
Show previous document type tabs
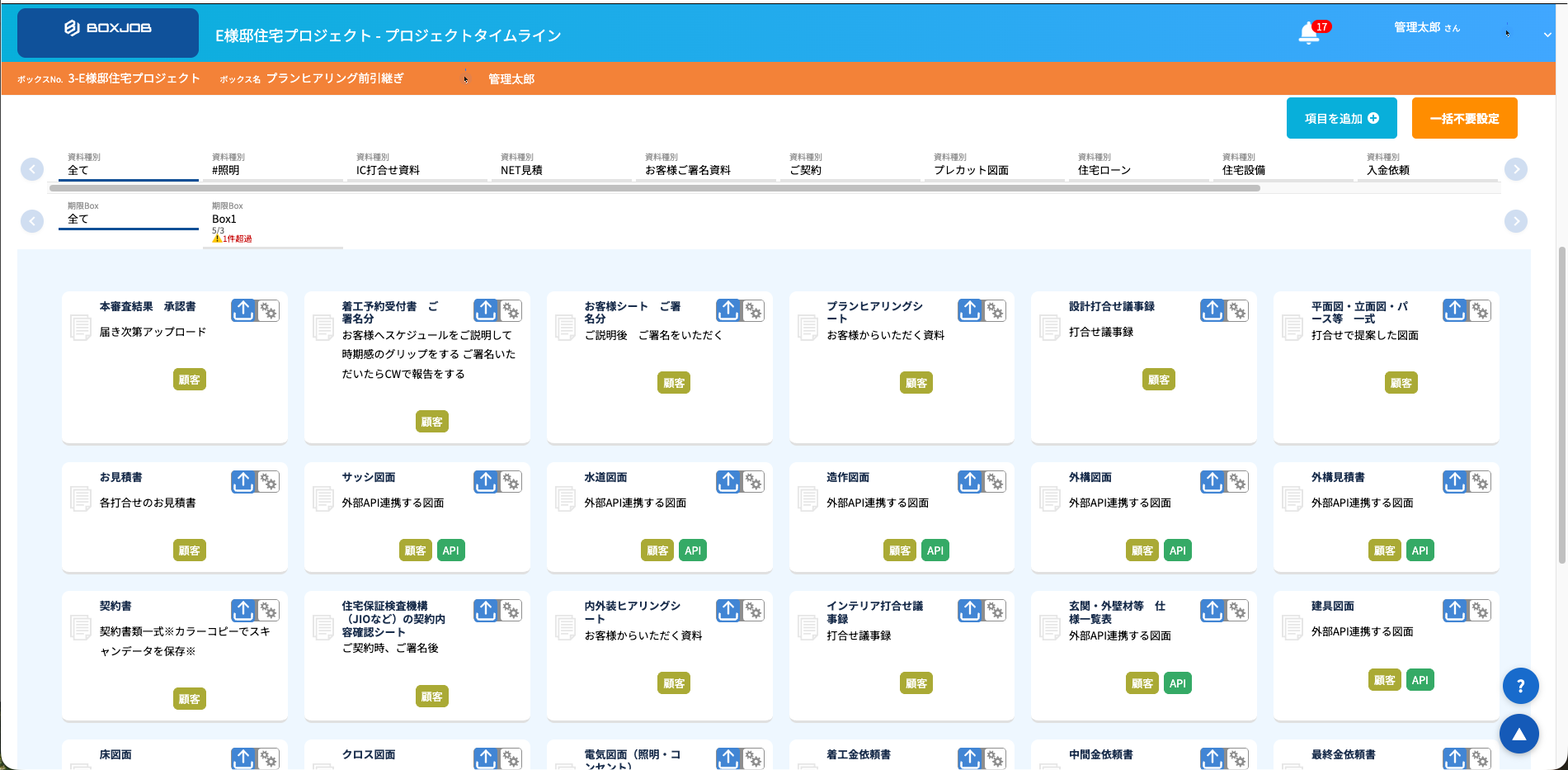point(32,169)
